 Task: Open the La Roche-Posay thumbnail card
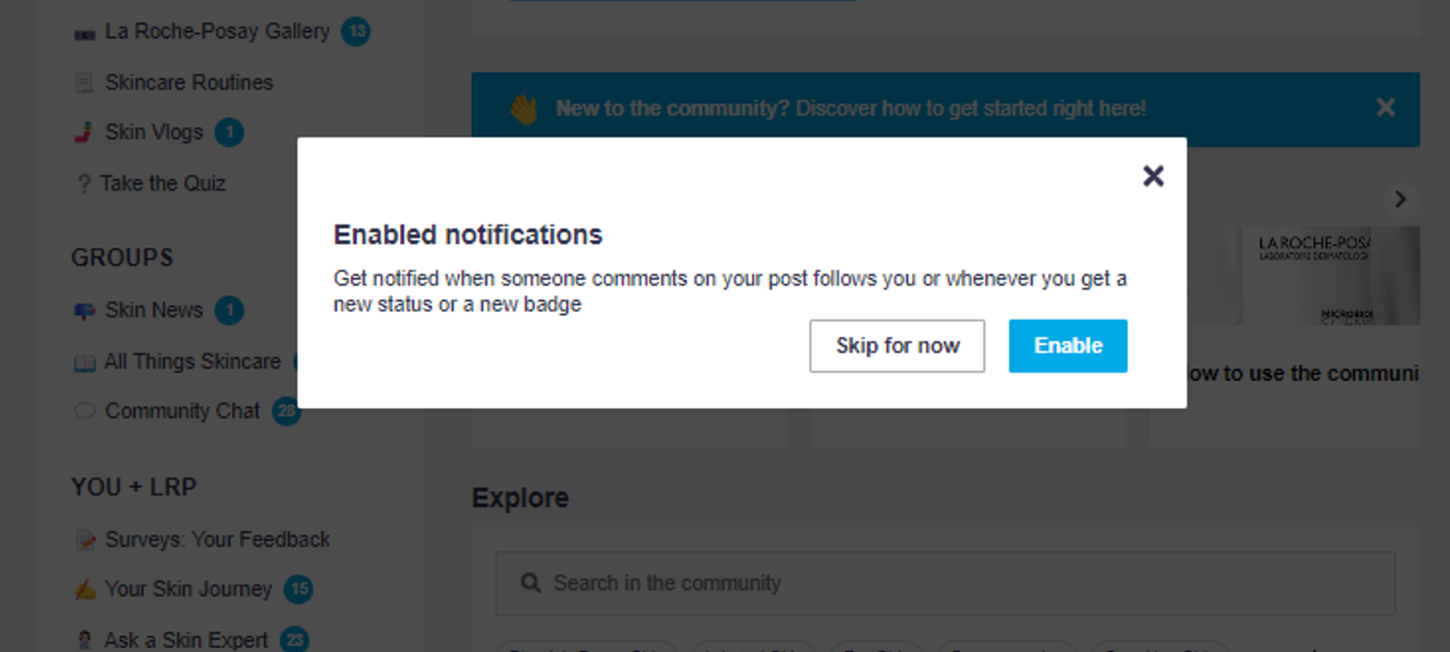point(1310,275)
